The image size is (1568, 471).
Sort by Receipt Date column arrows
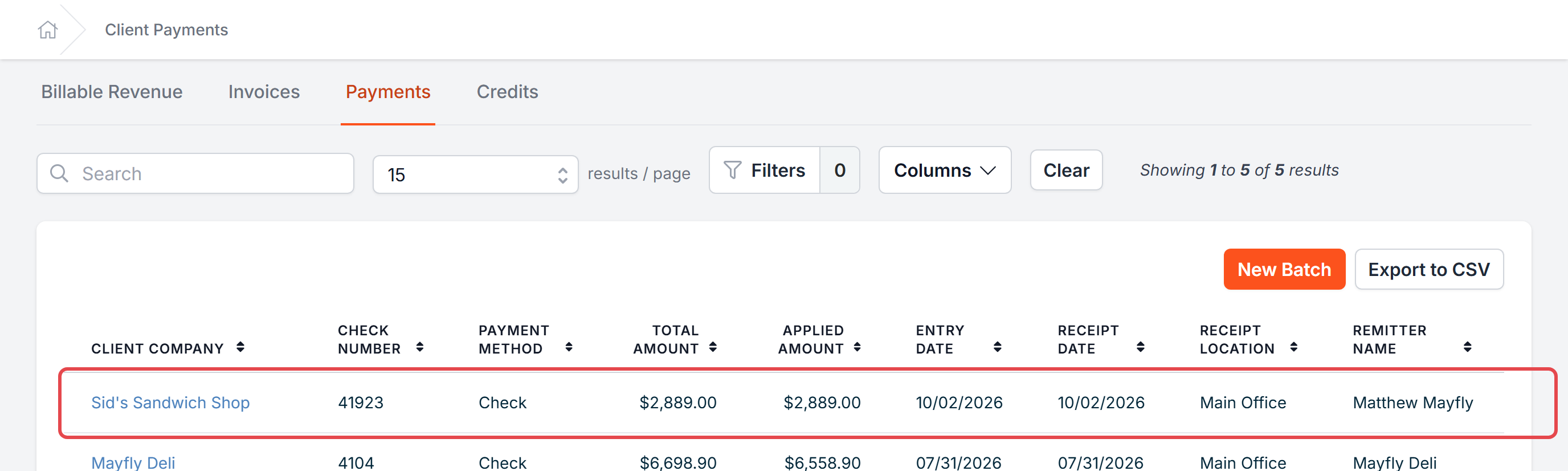tap(1140, 347)
